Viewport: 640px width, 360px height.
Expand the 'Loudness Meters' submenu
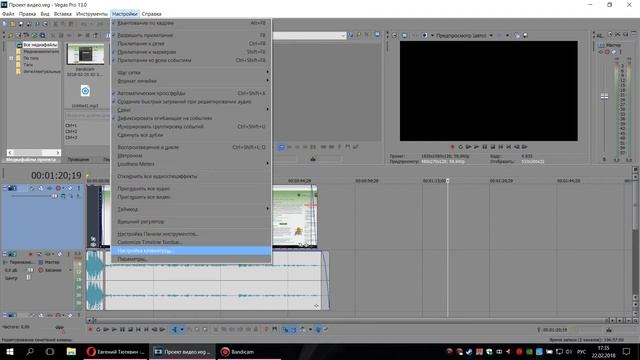tap(191, 164)
